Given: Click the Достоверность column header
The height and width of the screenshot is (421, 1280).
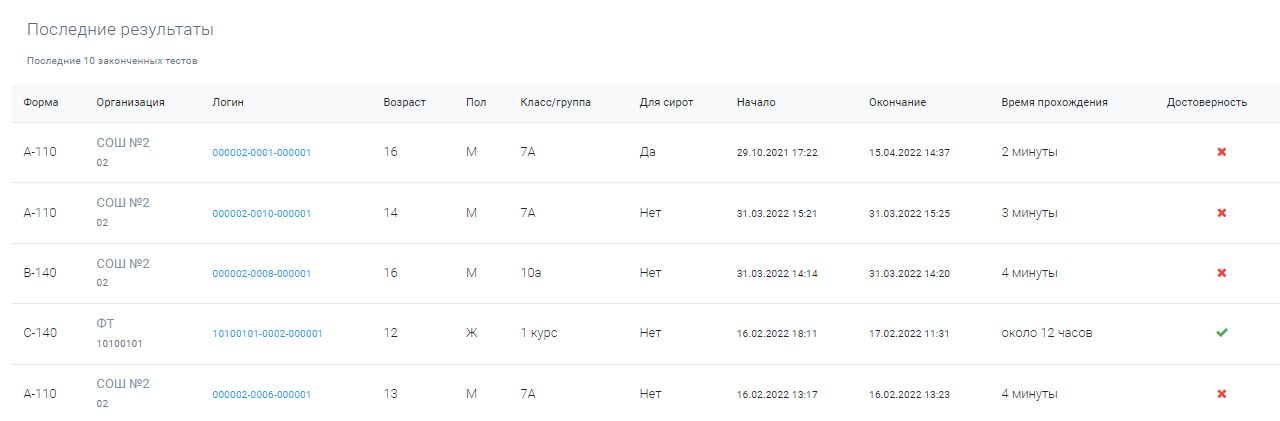Looking at the screenshot, I should coord(1207,102).
